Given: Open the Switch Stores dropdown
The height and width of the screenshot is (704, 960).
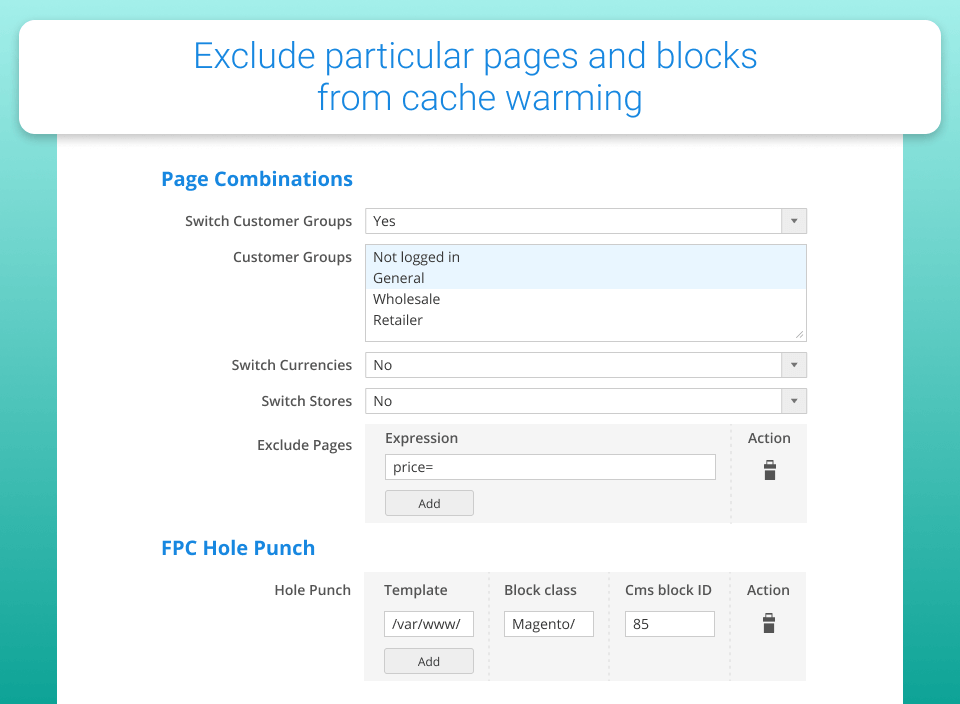Looking at the screenshot, I should [585, 401].
